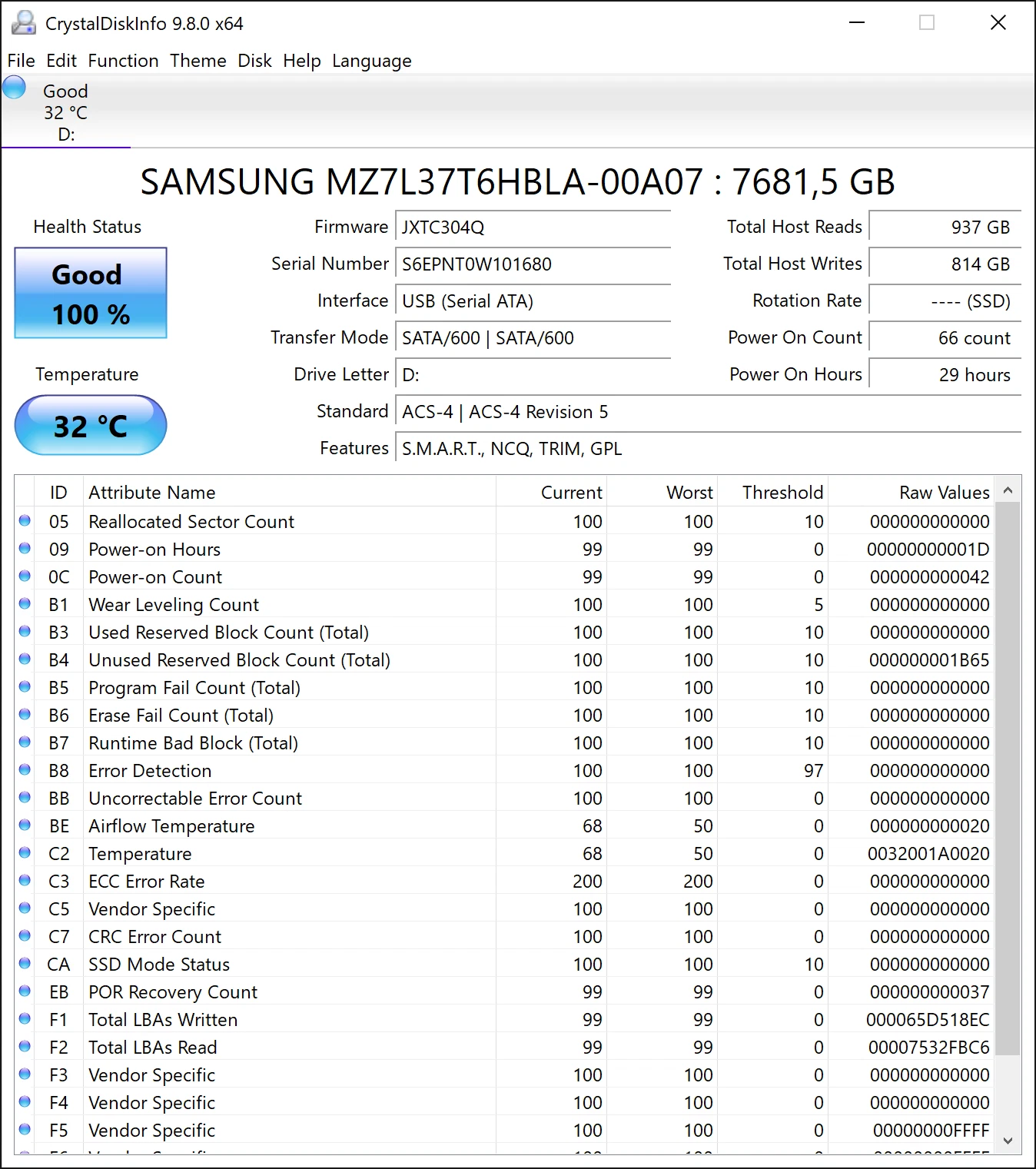The height and width of the screenshot is (1169, 1036).
Task: Click status dot of F3 Vendor Specific row
Action: click(25, 1074)
